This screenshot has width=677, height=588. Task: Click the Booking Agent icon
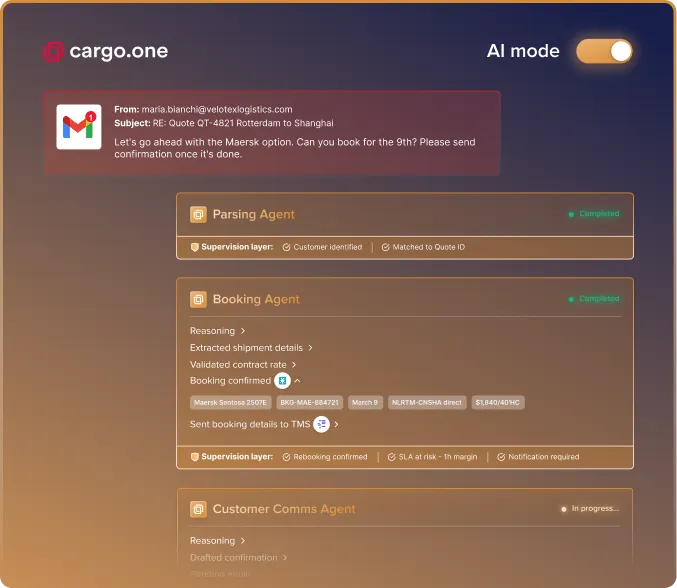click(x=198, y=299)
